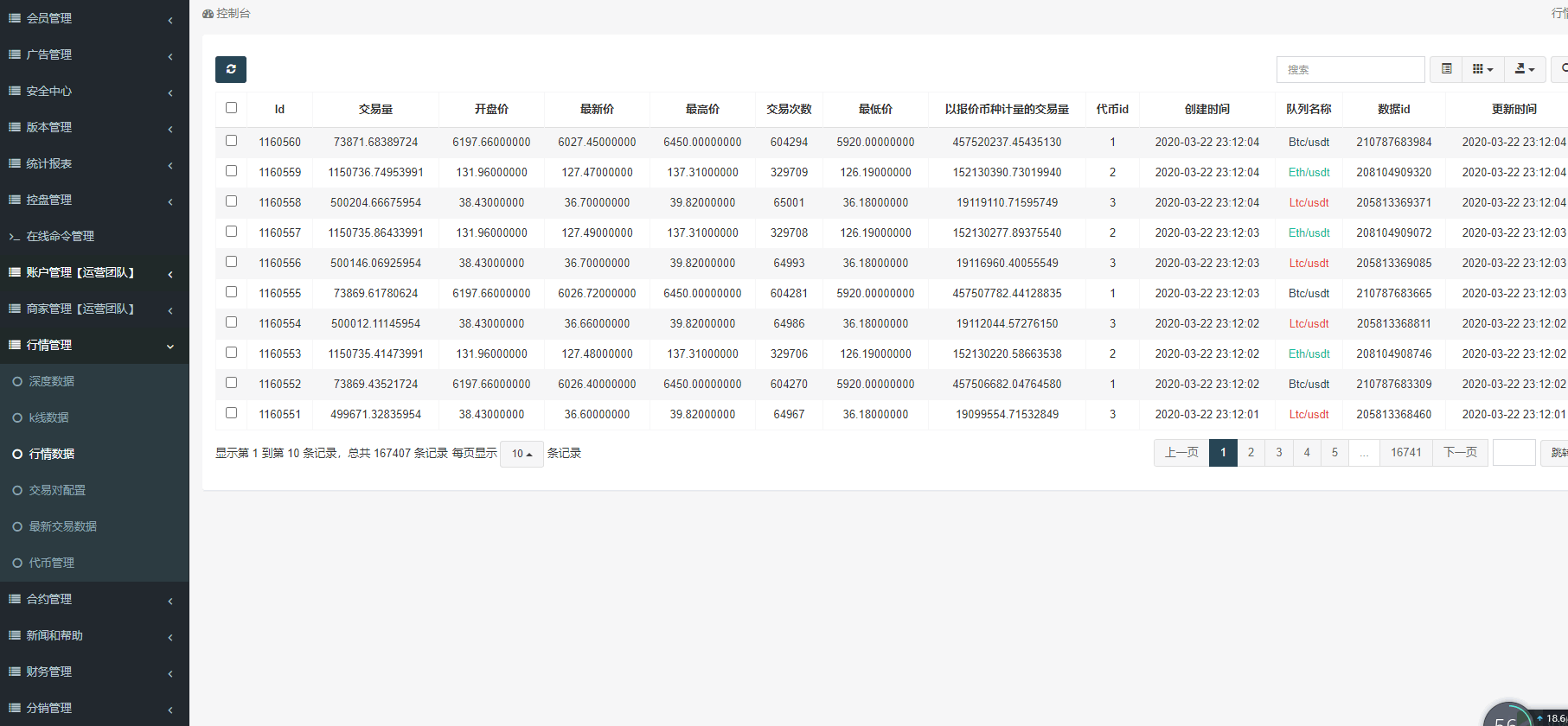1568x726 pixels.
Task: Open the columns grid dropdown
Action: (1482, 69)
